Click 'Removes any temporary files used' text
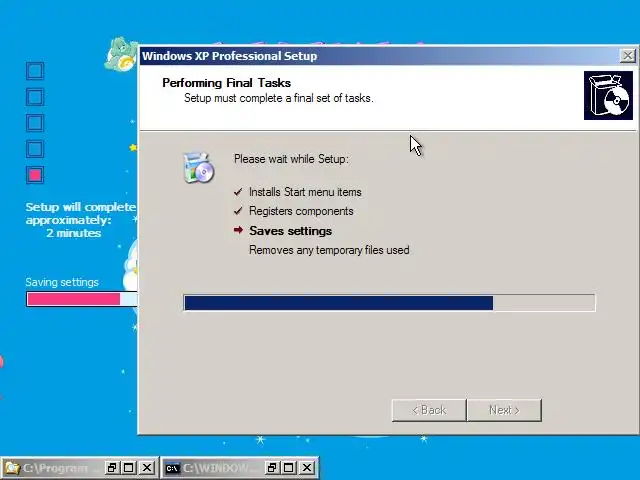This screenshot has height=480, width=640. tap(329, 250)
